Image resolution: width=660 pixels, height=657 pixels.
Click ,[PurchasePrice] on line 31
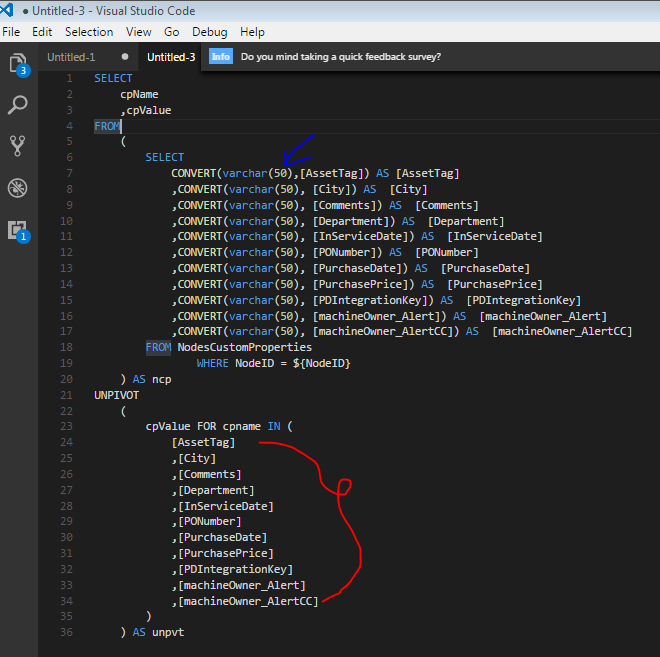pyautogui.click(x=222, y=553)
